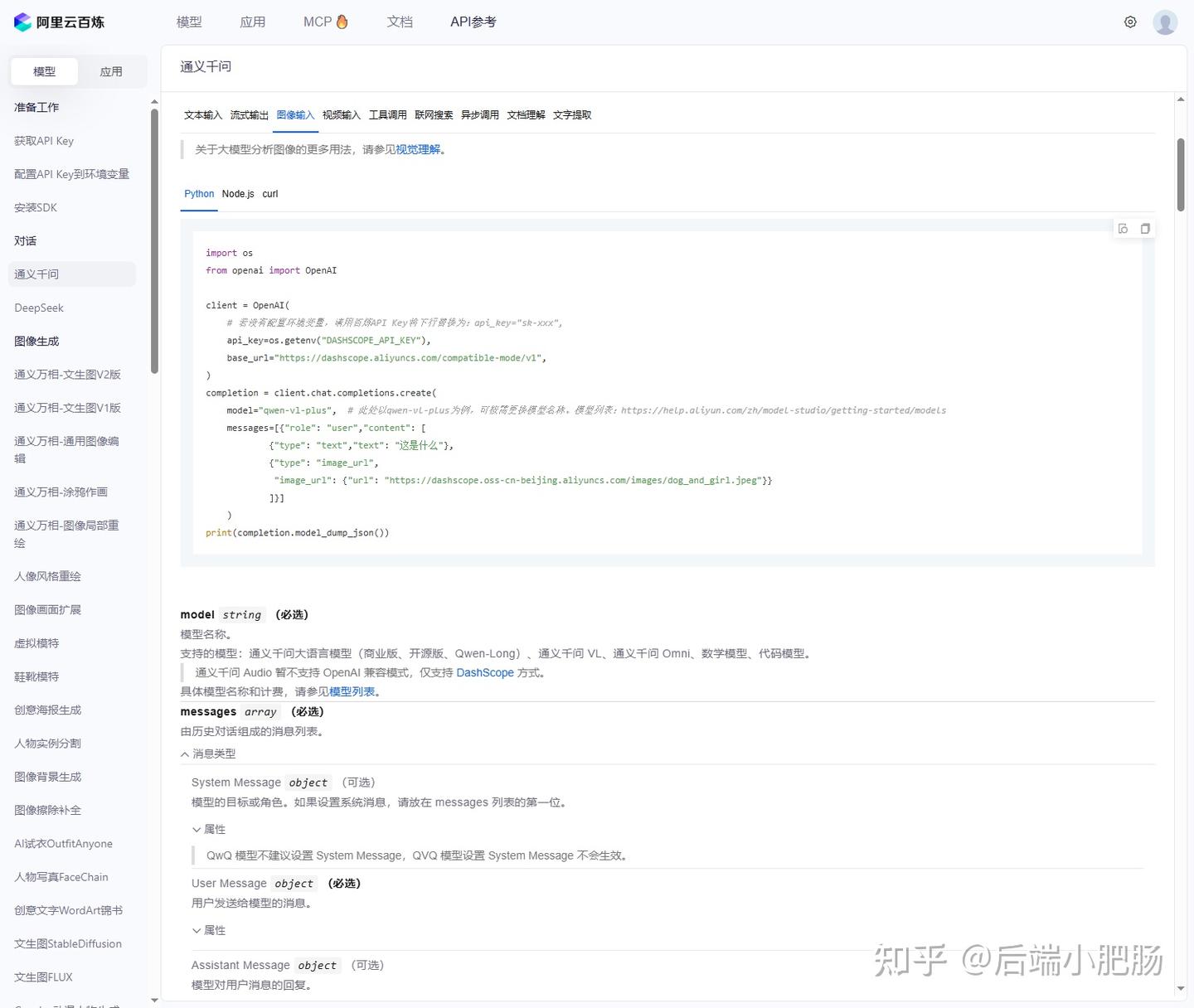Open the settings gear icon
This screenshot has width=1194, height=1008.
coord(1130,22)
